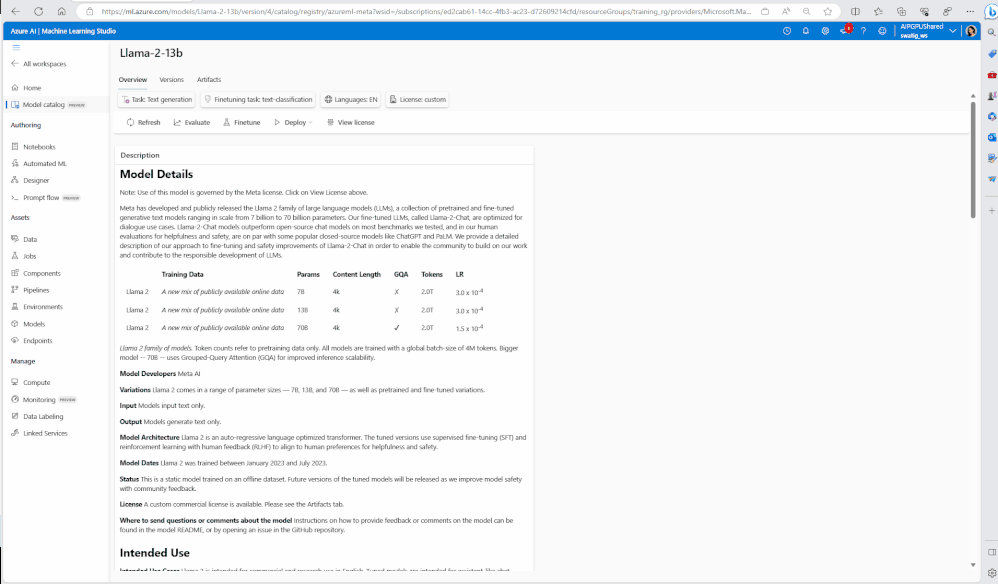Open Prompt flow section
The image size is (998, 584).
(x=46, y=198)
